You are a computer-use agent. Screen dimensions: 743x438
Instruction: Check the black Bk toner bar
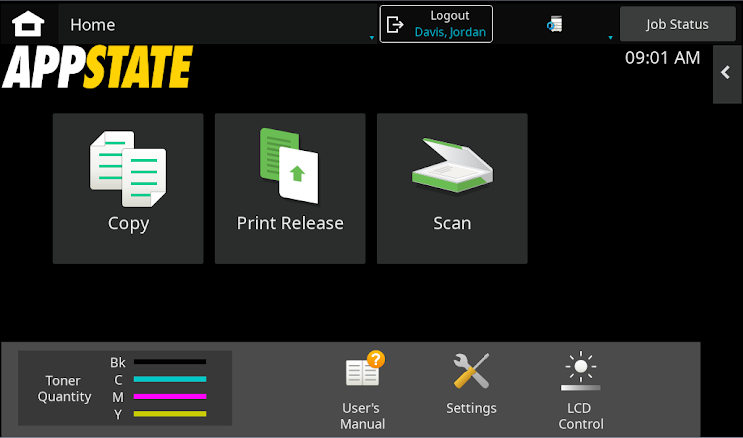pyautogui.click(x=170, y=362)
